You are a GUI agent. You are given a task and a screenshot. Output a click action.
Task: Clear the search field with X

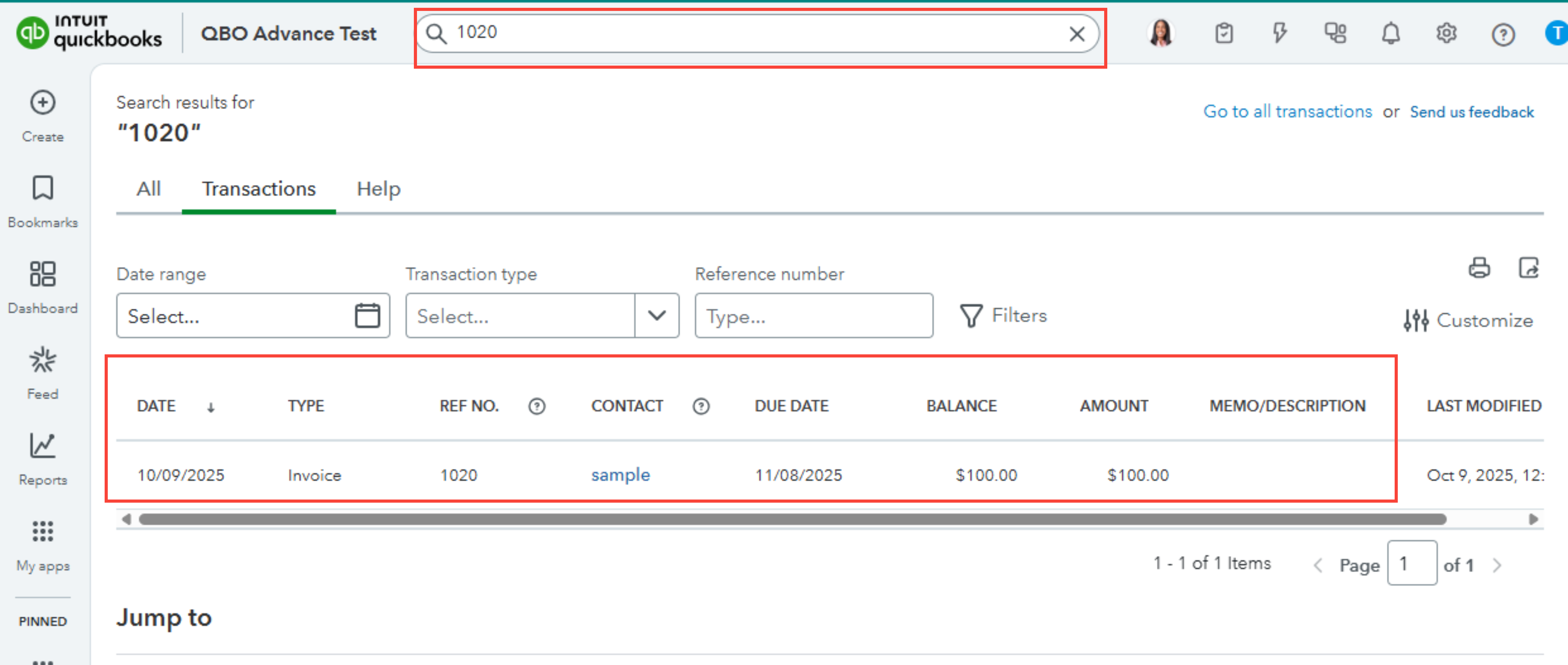tap(1077, 34)
